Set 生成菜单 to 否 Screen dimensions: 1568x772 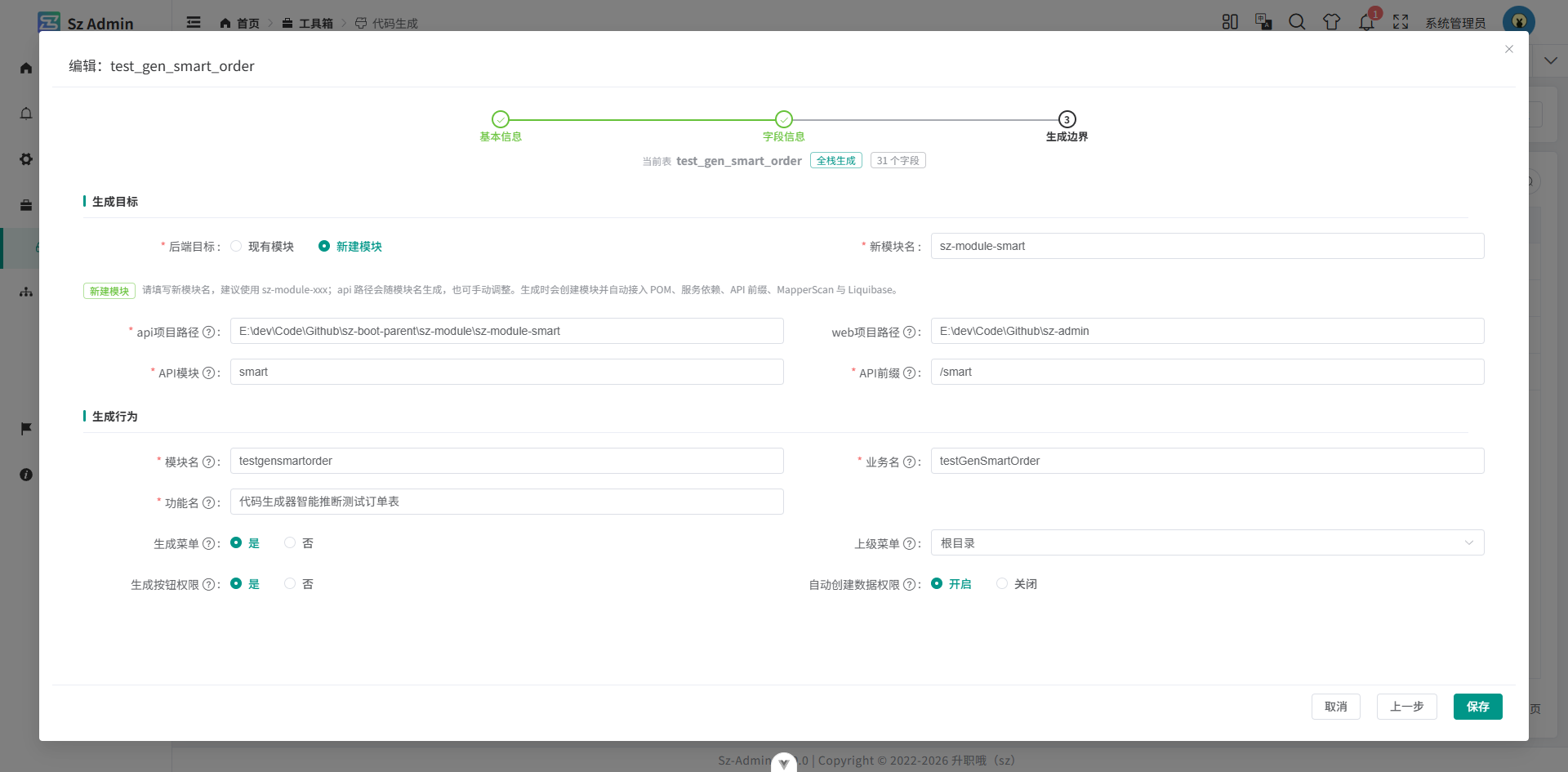299,542
